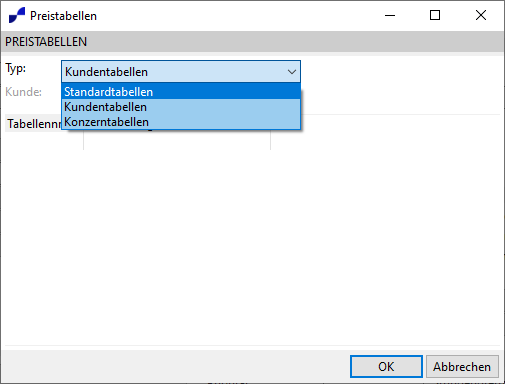Sort by the Tabellennr column header

pyautogui.click(x=33, y=124)
